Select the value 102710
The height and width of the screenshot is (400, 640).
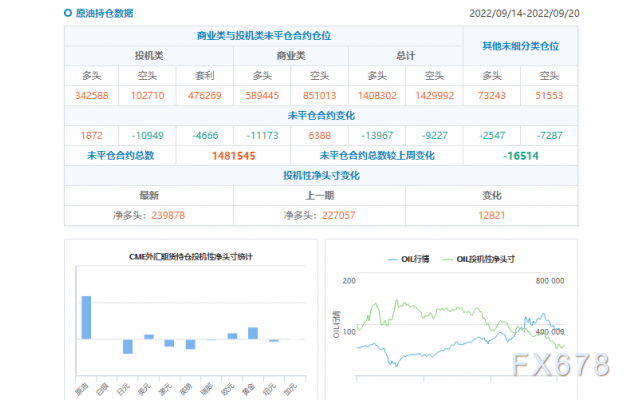[147, 96]
